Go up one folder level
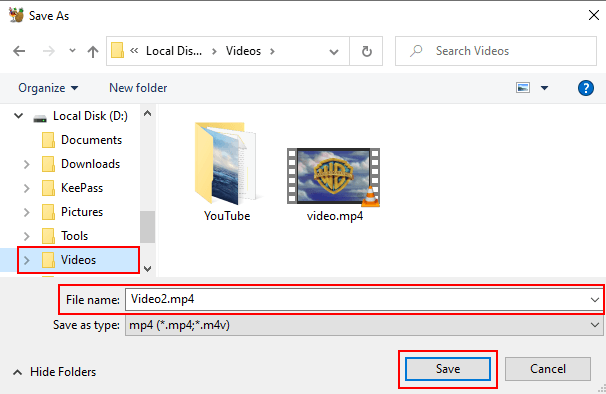 point(93,51)
